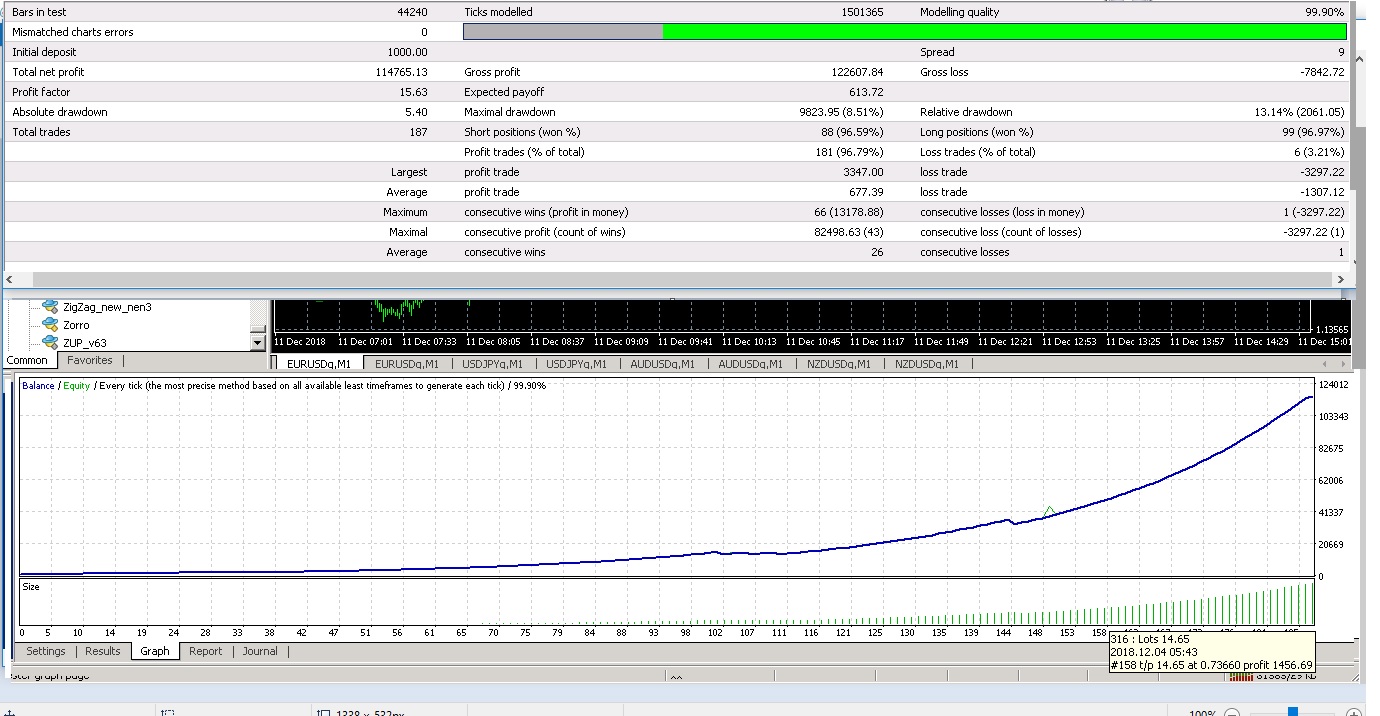Open the Report tab
The height and width of the screenshot is (716, 1380).
[206, 651]
